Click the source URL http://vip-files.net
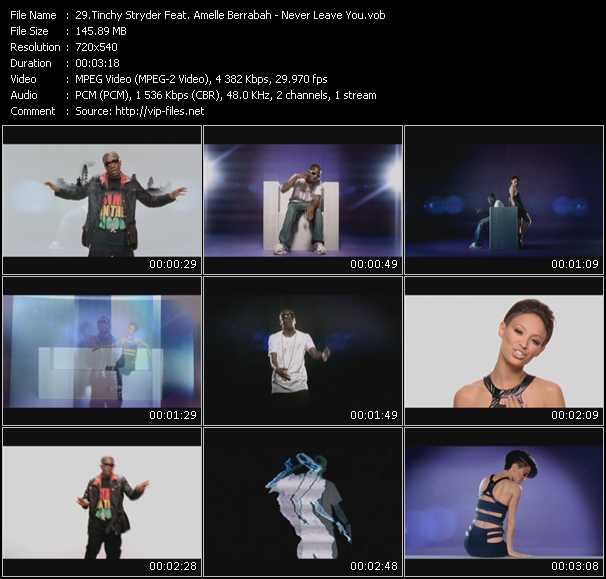Screen dimensions: 606x579 tap(160, 111)
